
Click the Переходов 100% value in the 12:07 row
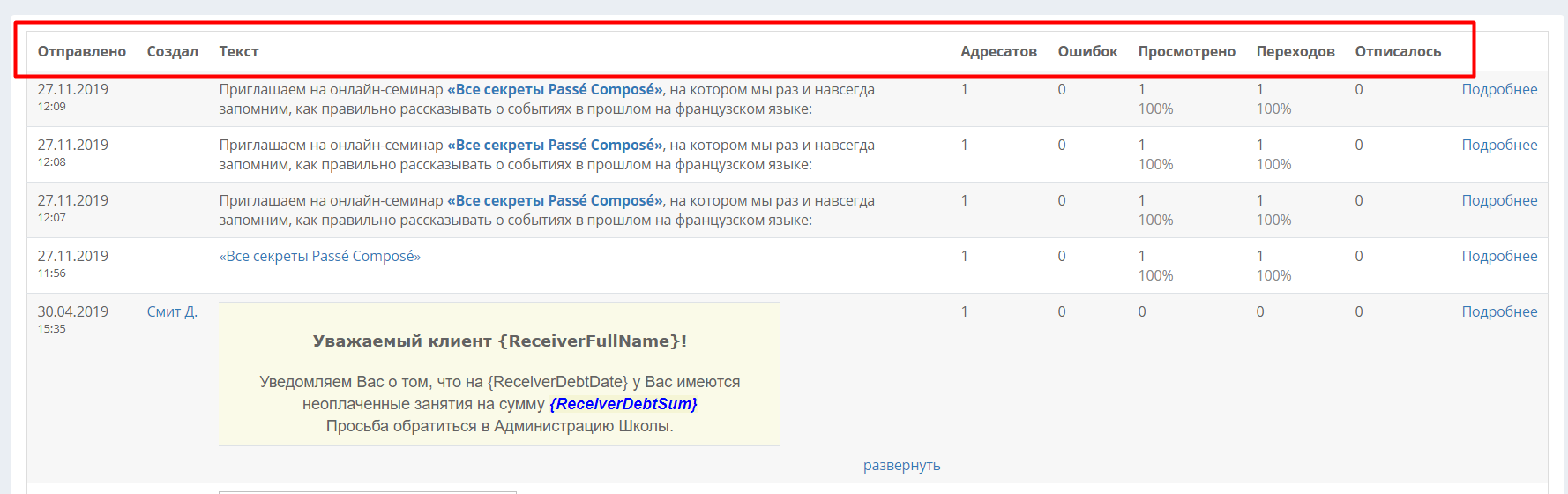coord(1273,220)
